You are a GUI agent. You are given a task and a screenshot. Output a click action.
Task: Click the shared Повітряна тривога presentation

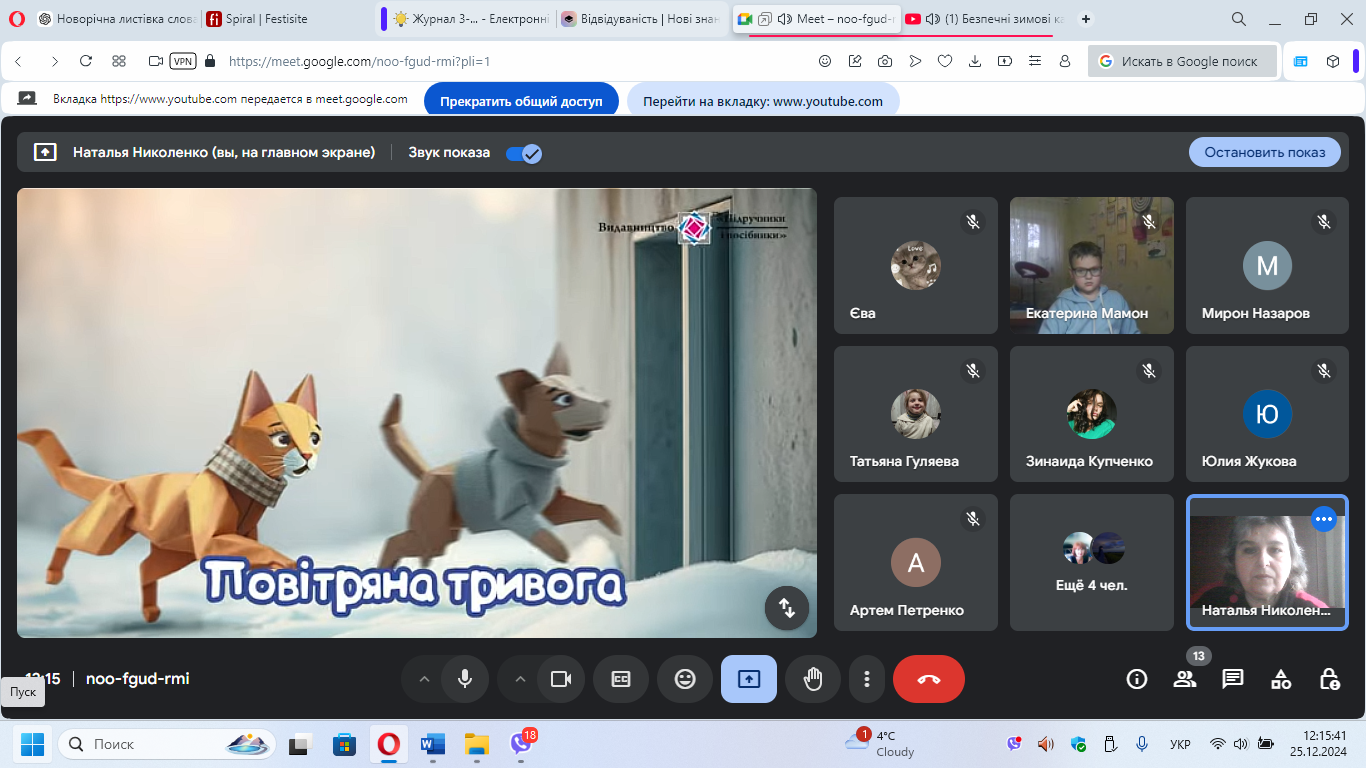pyautogui.click(x=417, y=413)
